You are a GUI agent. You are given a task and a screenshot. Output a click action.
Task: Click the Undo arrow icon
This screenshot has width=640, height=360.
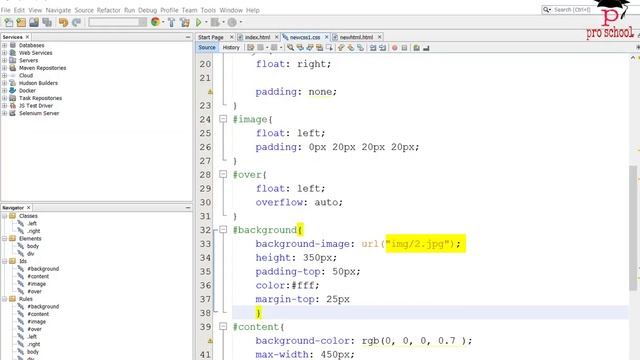tap(63, 22)
